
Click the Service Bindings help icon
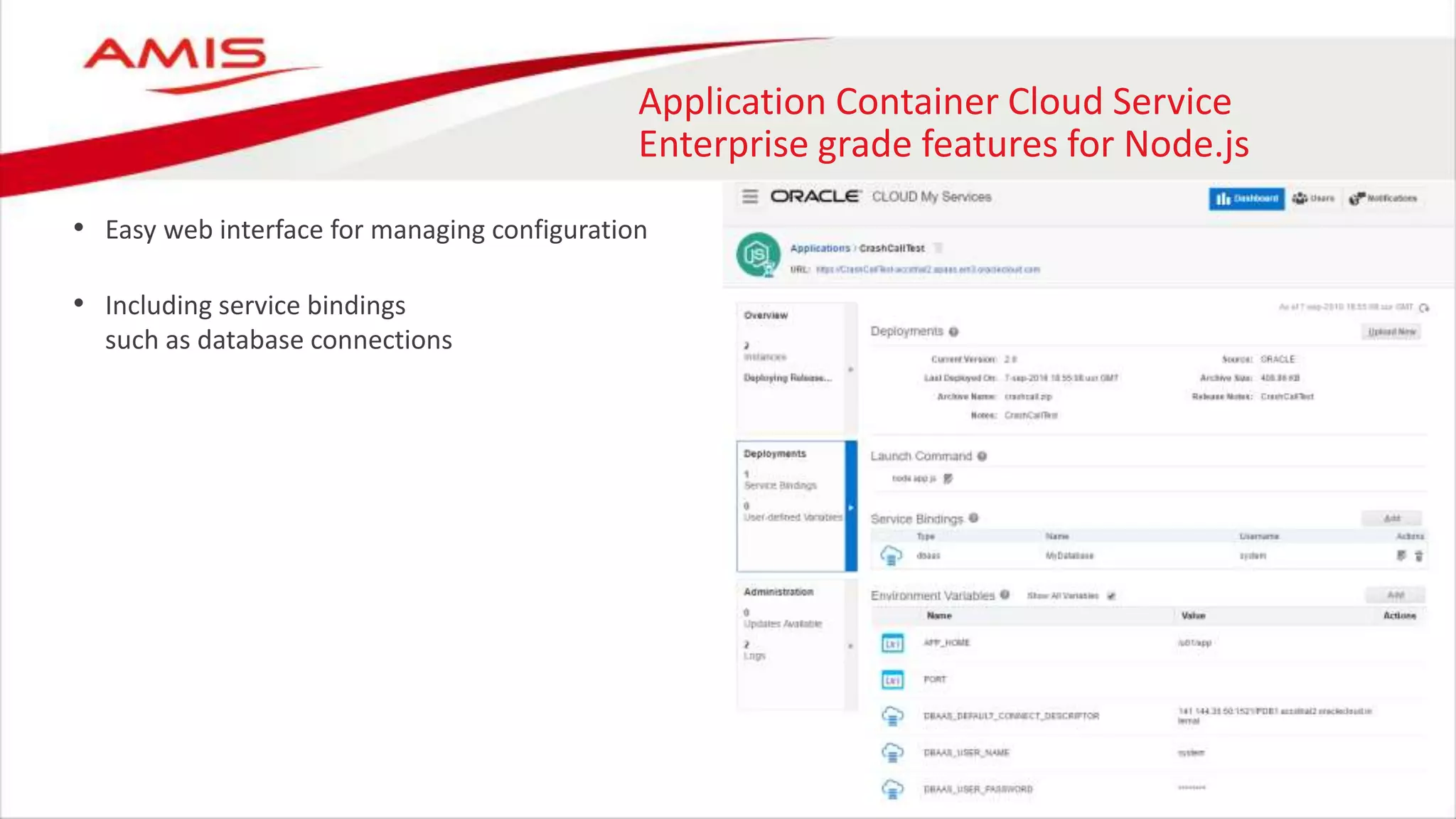point(974,518)
